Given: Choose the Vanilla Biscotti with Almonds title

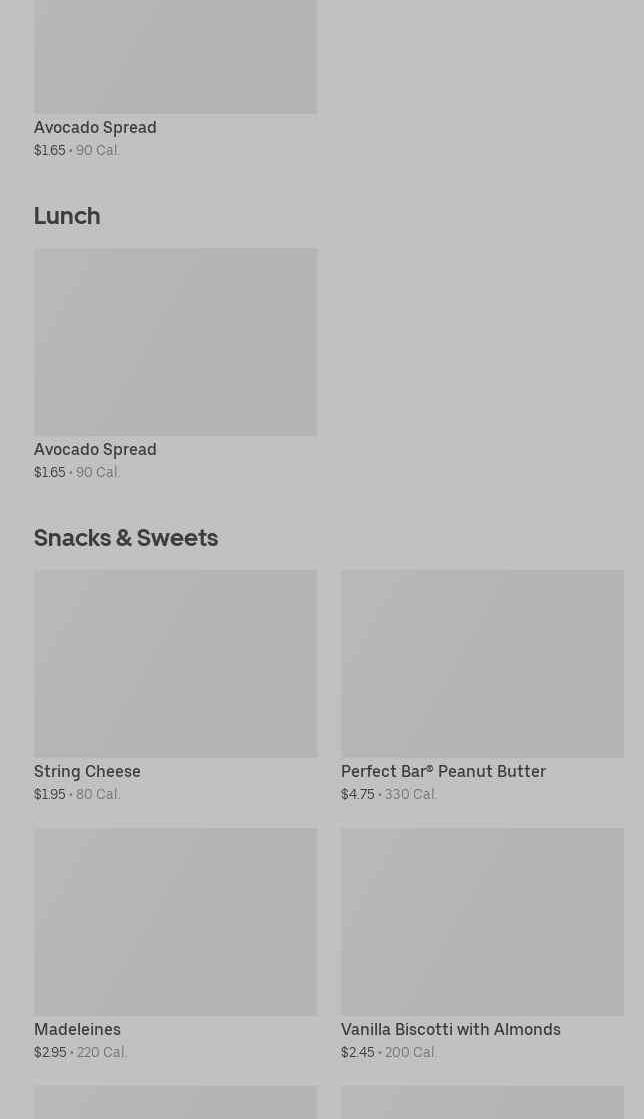Looking at the screenshot, I should 450,1030.
